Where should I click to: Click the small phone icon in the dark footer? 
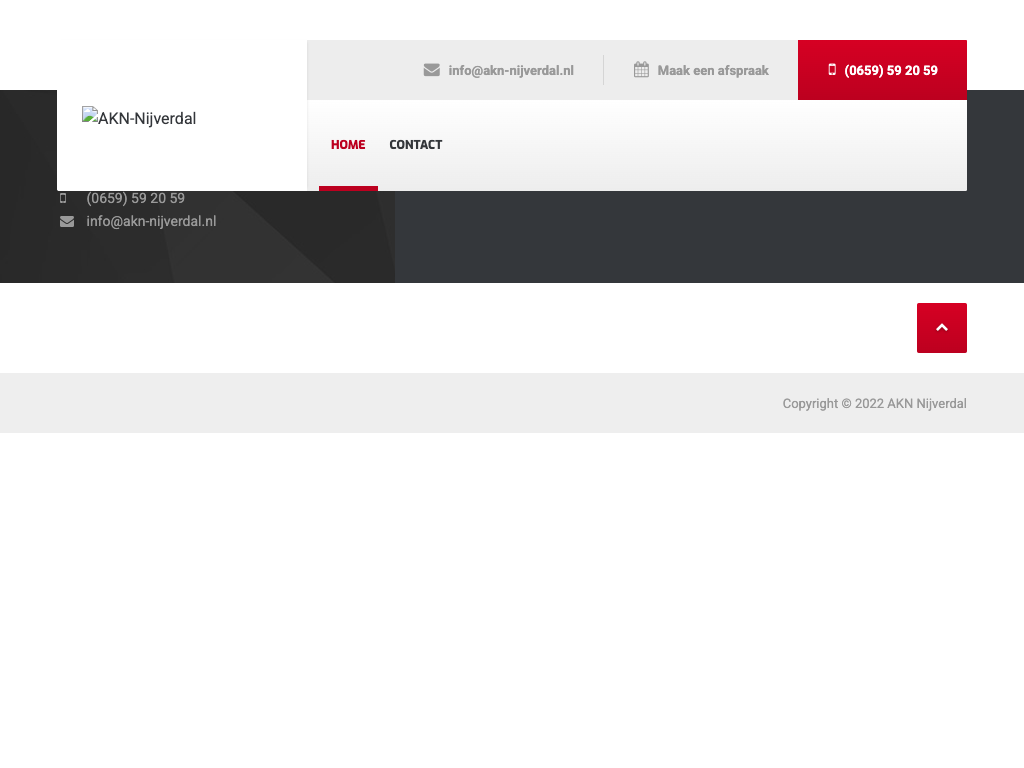click(63, 199)
